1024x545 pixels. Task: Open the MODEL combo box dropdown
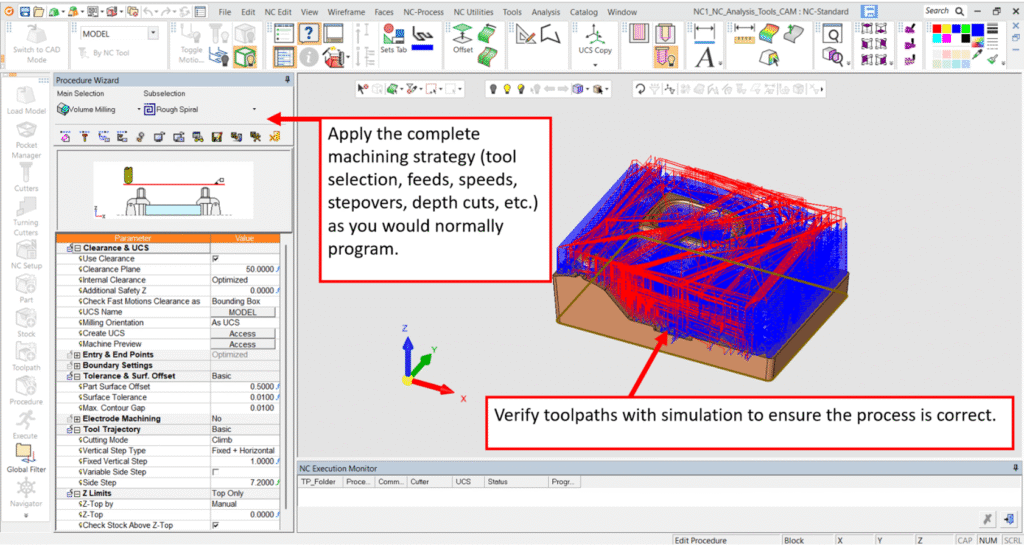coord(154,33)
